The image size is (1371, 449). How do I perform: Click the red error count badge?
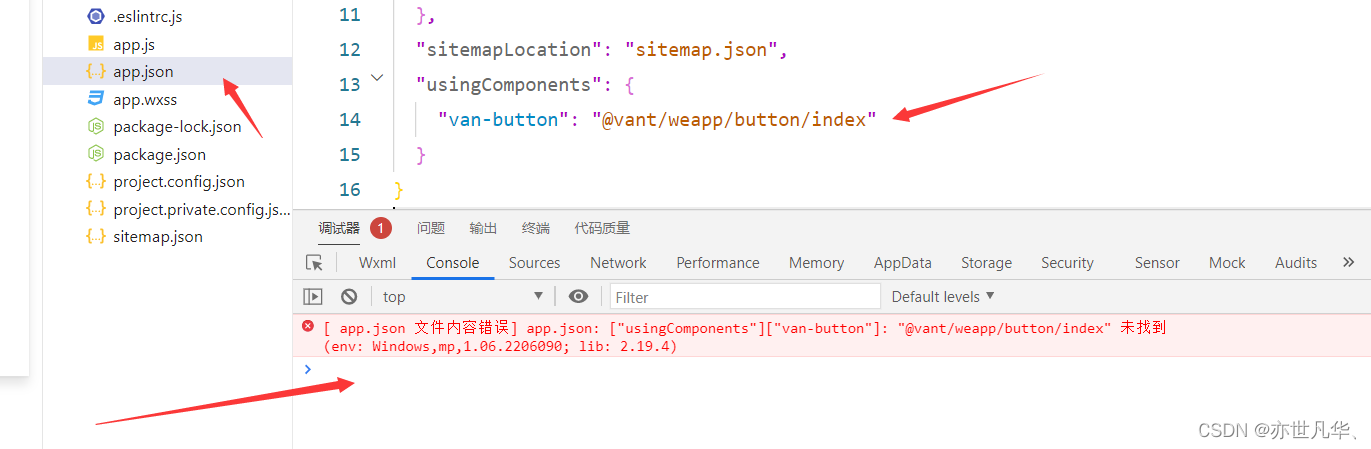pos(381,228)
